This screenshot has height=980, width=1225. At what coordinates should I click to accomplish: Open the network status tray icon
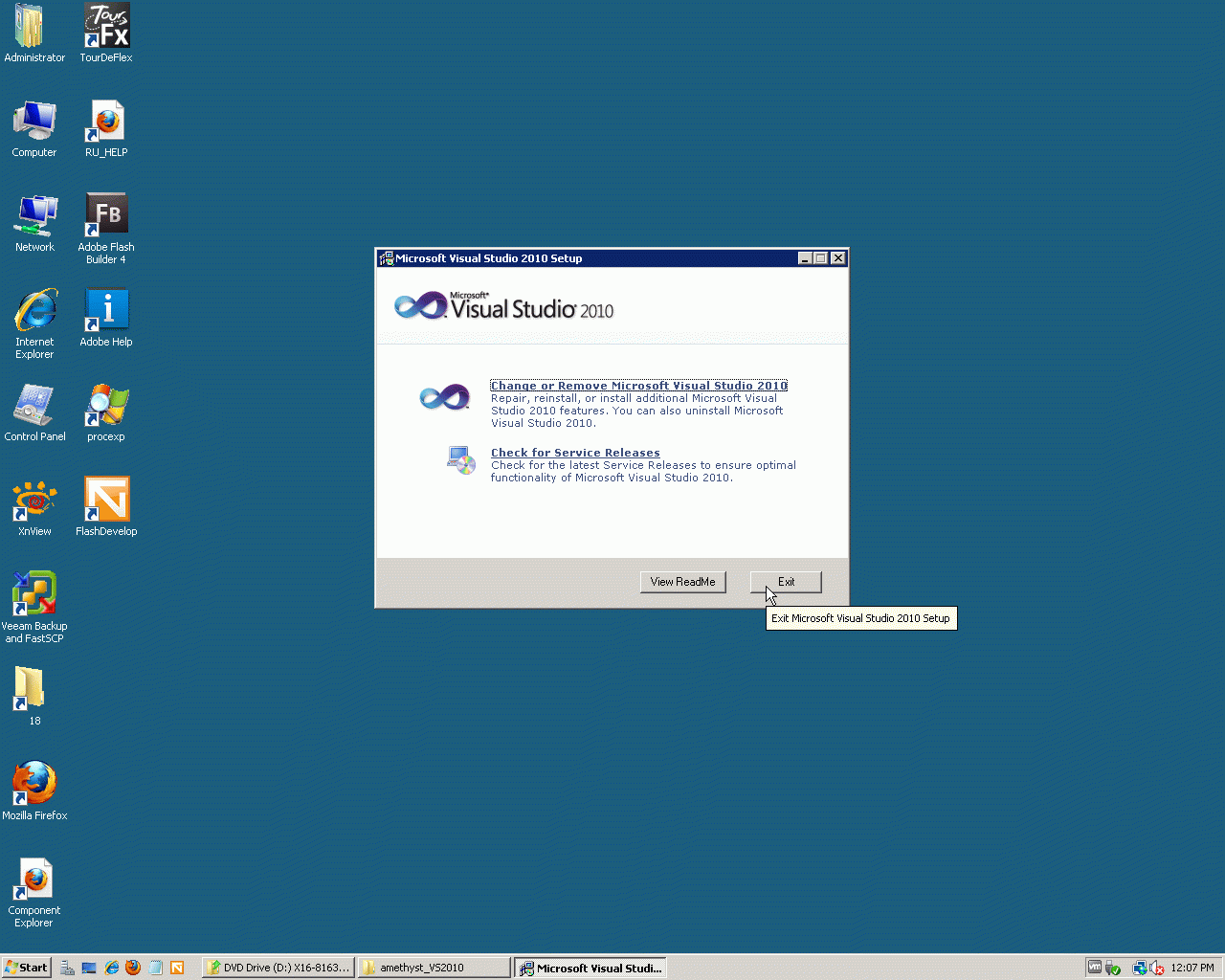coord(1139,969)
